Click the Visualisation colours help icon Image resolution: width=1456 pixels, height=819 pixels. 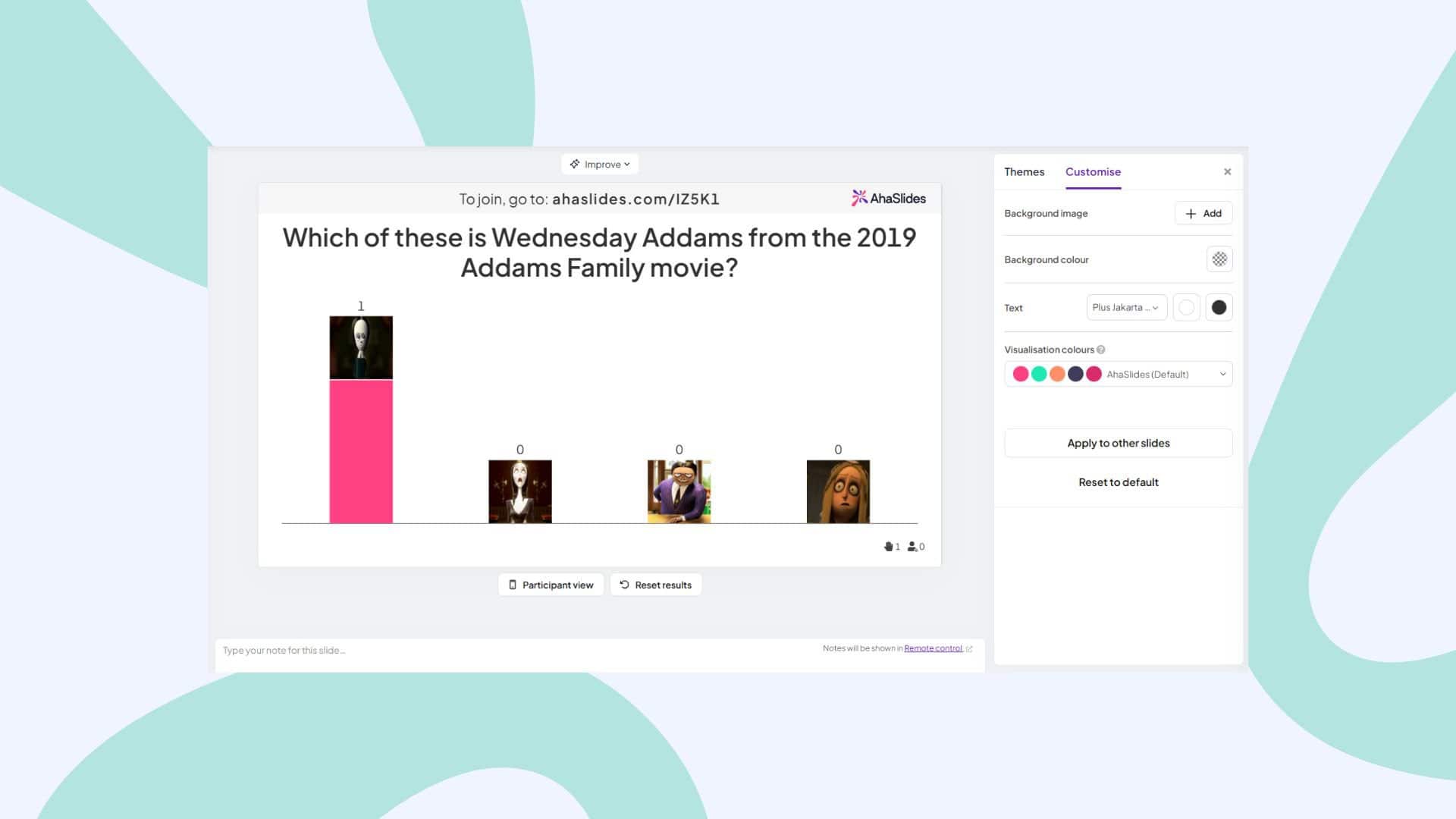point(1100,350)
